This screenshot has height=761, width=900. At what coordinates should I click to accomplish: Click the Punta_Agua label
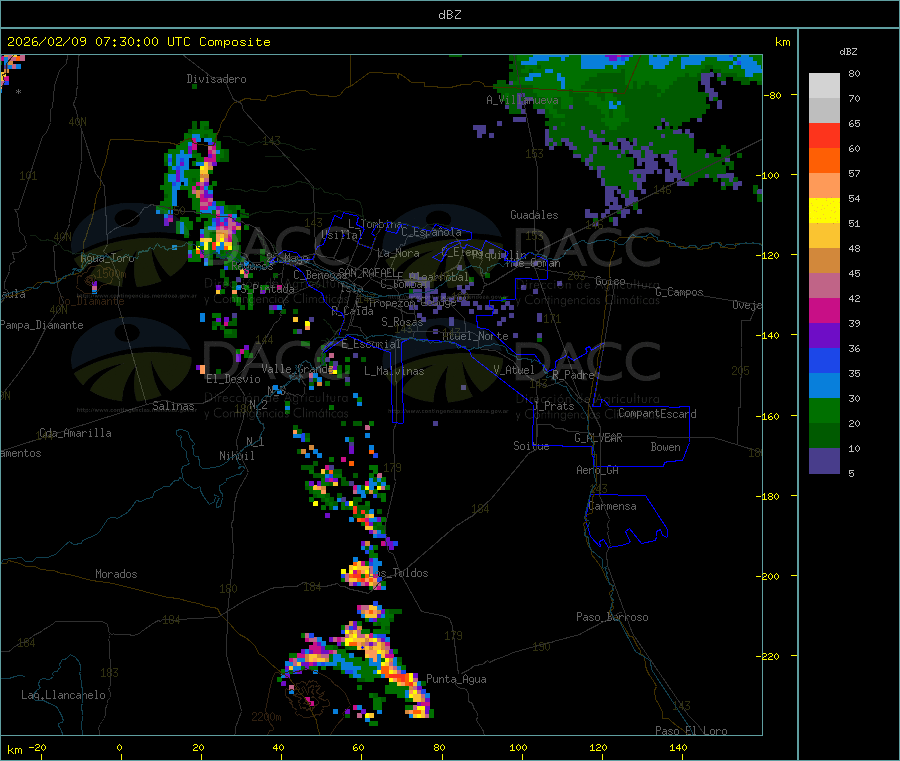click(x=456, y=679)
